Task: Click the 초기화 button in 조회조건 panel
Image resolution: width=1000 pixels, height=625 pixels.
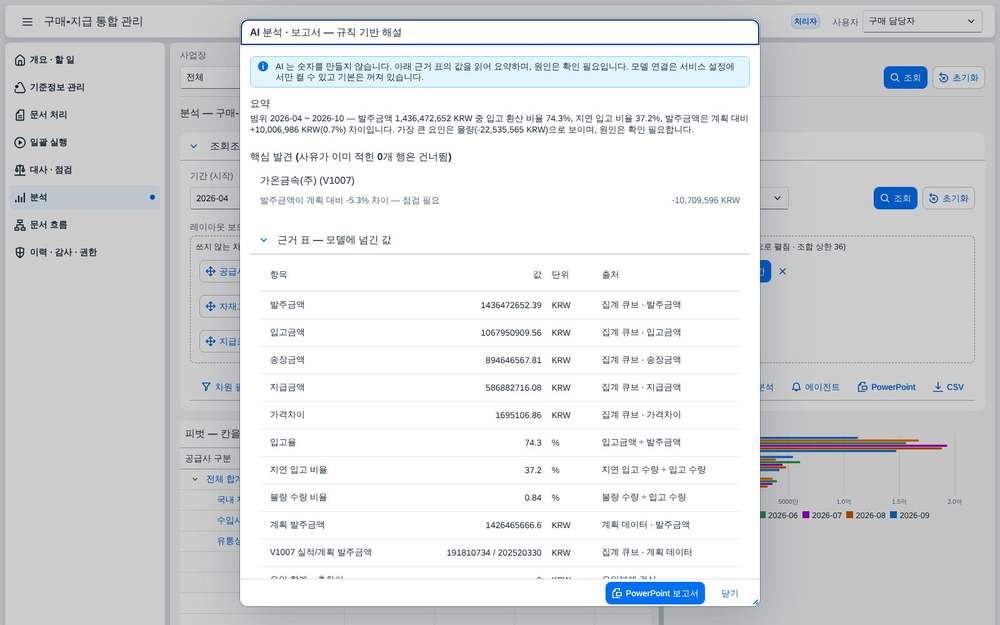Action: point(948,198)
